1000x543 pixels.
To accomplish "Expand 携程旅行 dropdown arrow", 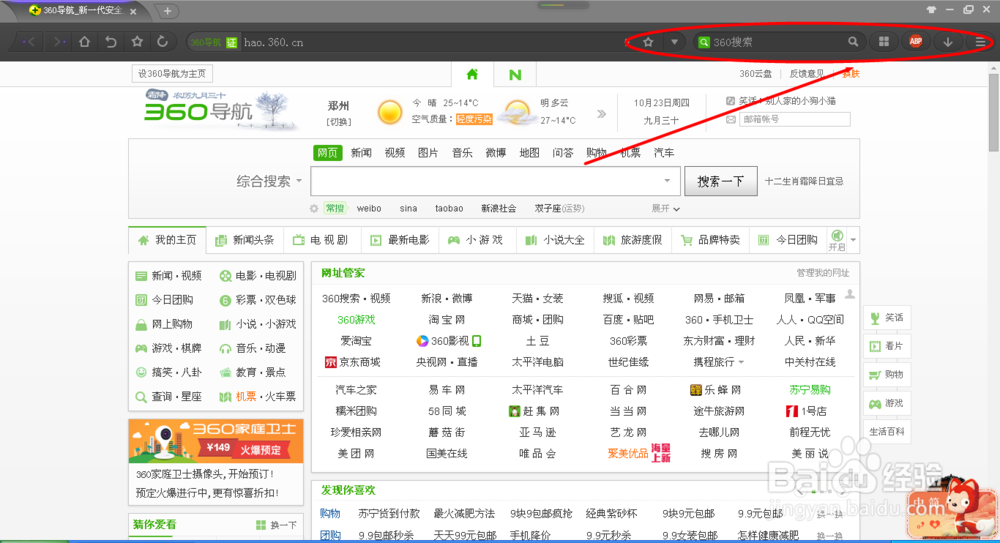I will click(x=741, y=362).
